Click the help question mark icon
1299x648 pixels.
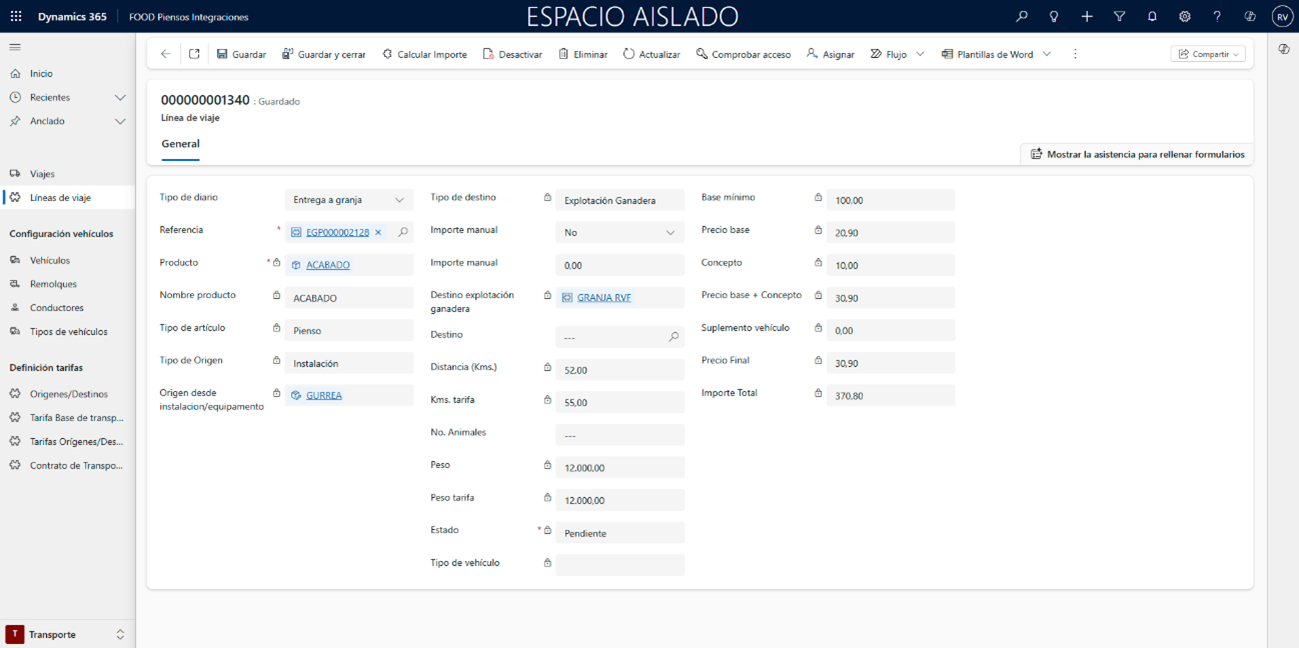click(1217, 17)
